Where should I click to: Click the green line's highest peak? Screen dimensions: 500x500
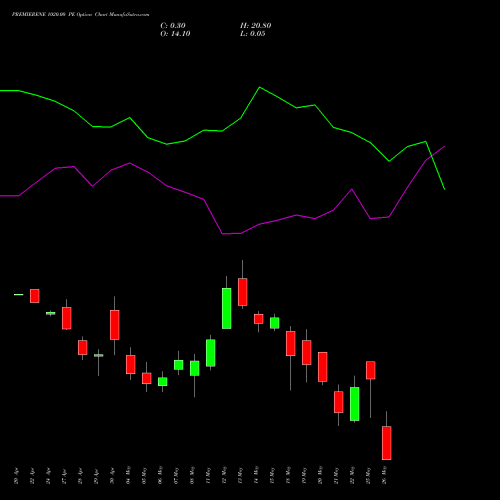tap(260, 87)
